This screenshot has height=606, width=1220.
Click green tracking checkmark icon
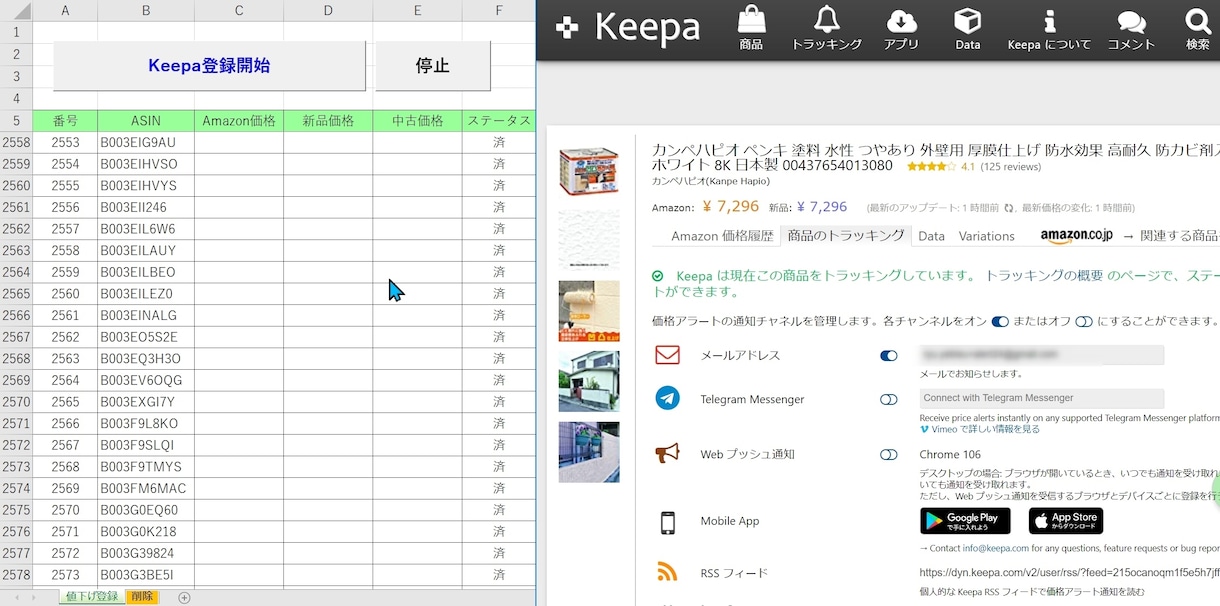point(657,276)
